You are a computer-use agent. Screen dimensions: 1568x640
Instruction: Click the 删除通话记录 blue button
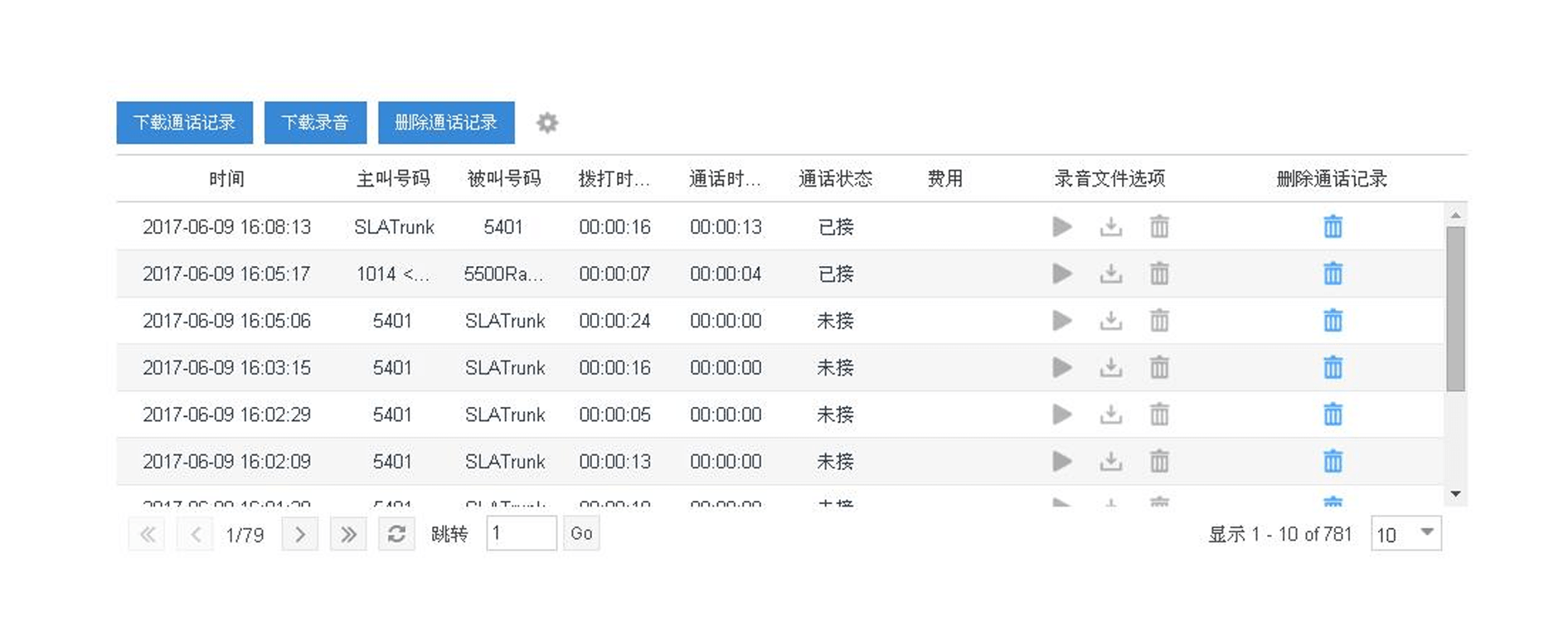click(446, 123)
